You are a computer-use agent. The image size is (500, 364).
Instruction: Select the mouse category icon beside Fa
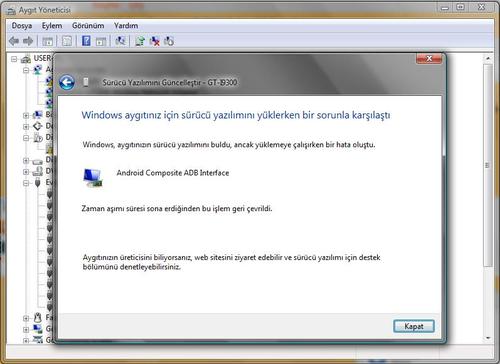[x=38, y=317]
